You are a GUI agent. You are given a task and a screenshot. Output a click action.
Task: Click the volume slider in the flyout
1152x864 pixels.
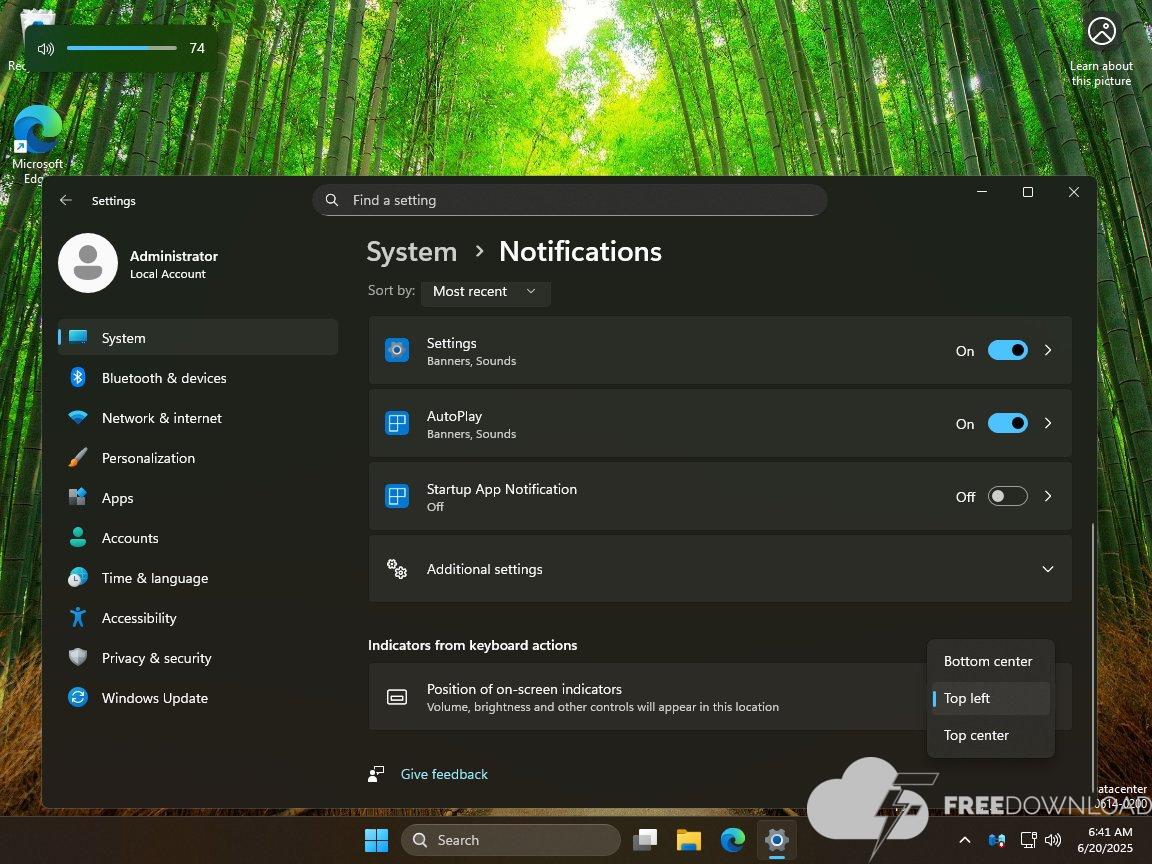(121, 48)
